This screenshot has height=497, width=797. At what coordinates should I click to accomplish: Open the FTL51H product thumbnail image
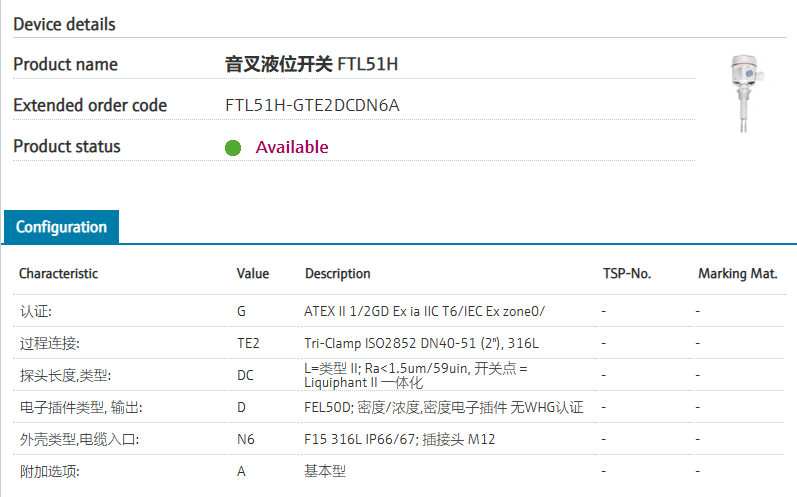point(747,93)
